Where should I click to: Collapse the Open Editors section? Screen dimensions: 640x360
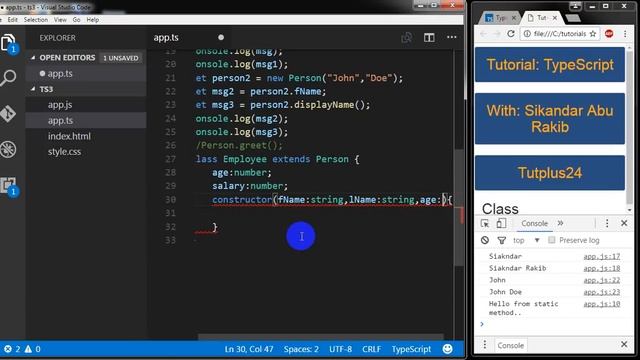click(x=33, y=58)
